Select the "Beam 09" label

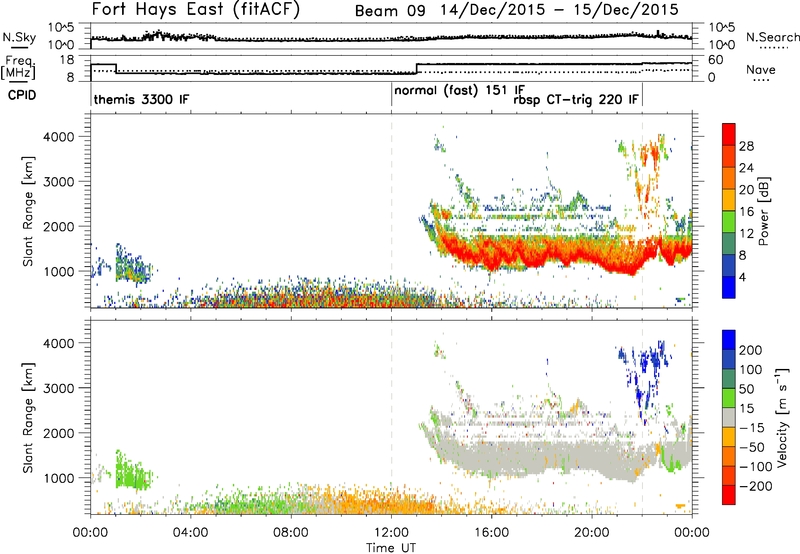pyautogui.click(x=390, y=11)
